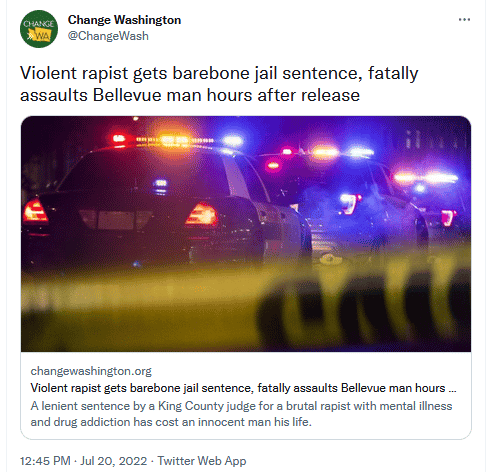Follow the changewashington.org domain link

(91, 371)
